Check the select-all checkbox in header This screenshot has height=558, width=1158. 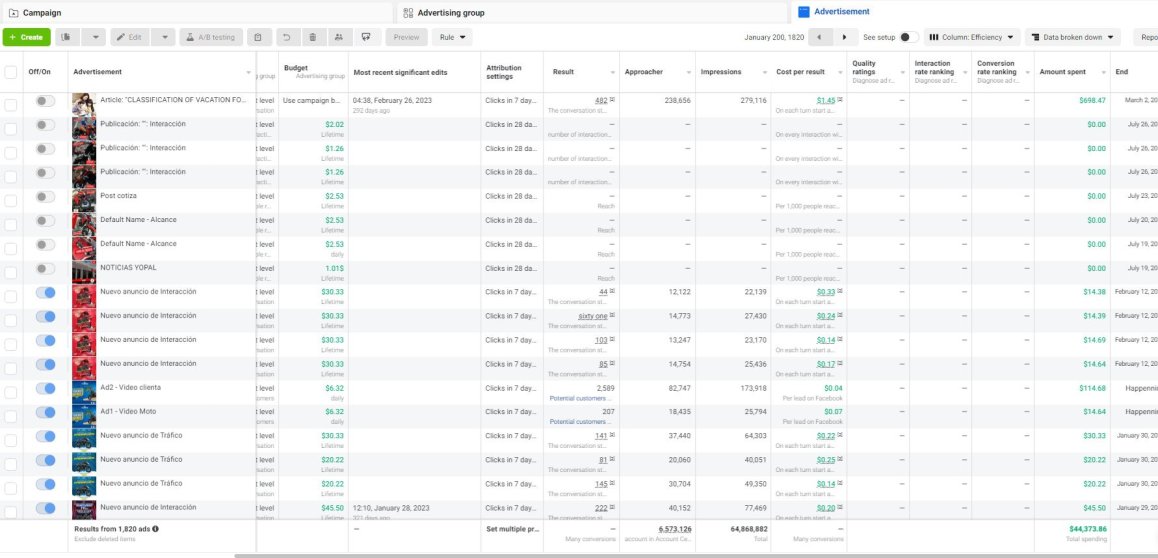click(x=11, y=72)
